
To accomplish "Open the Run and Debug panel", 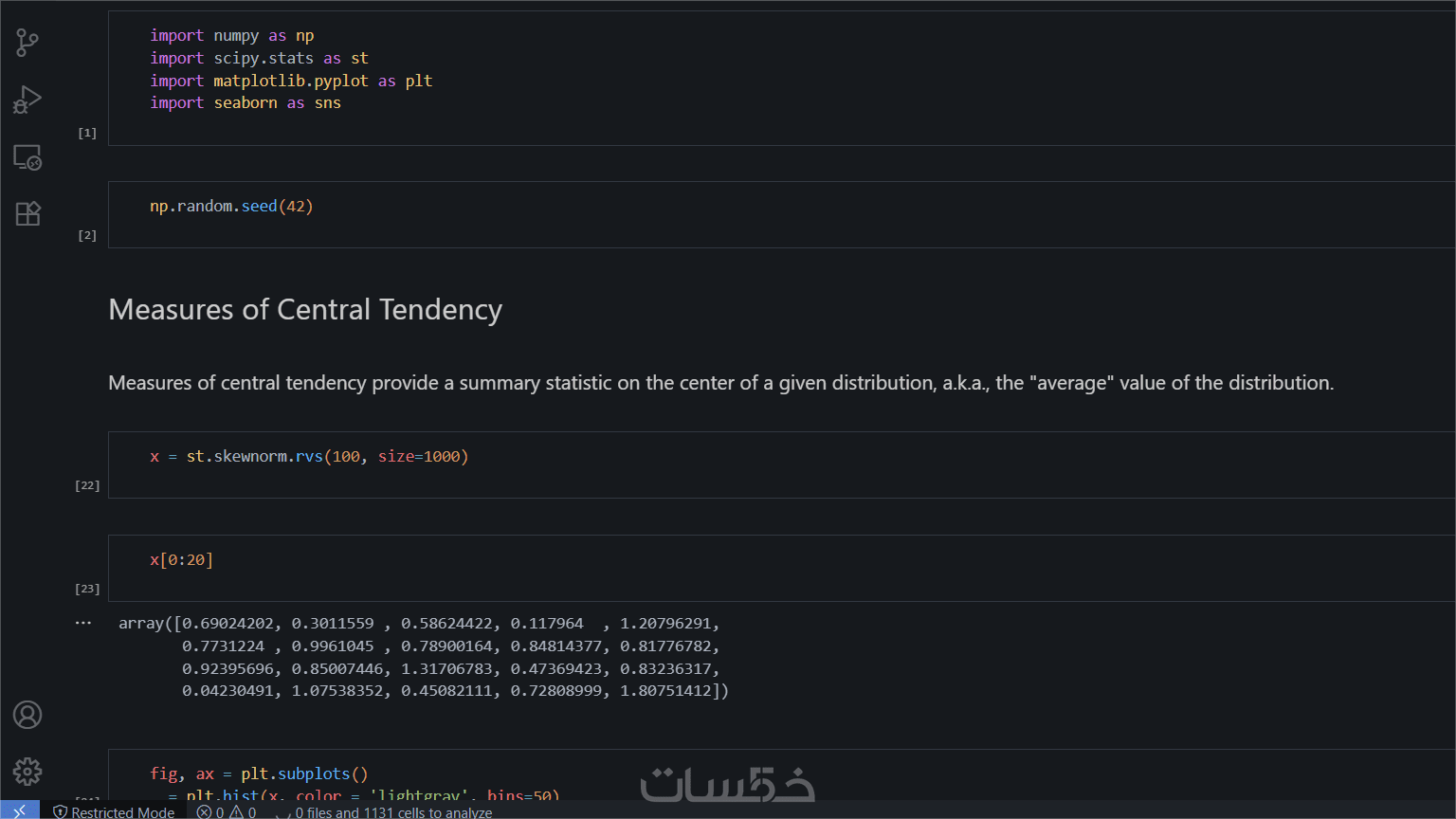I will tap(27, 100).
